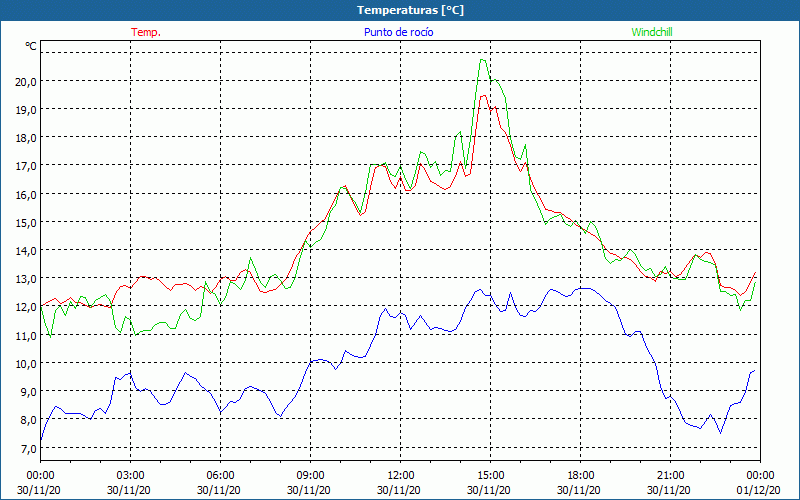This screenshot has width=800, height=500.
Task: Click the 01/12/20 date label
Action: tap(758, 490)
